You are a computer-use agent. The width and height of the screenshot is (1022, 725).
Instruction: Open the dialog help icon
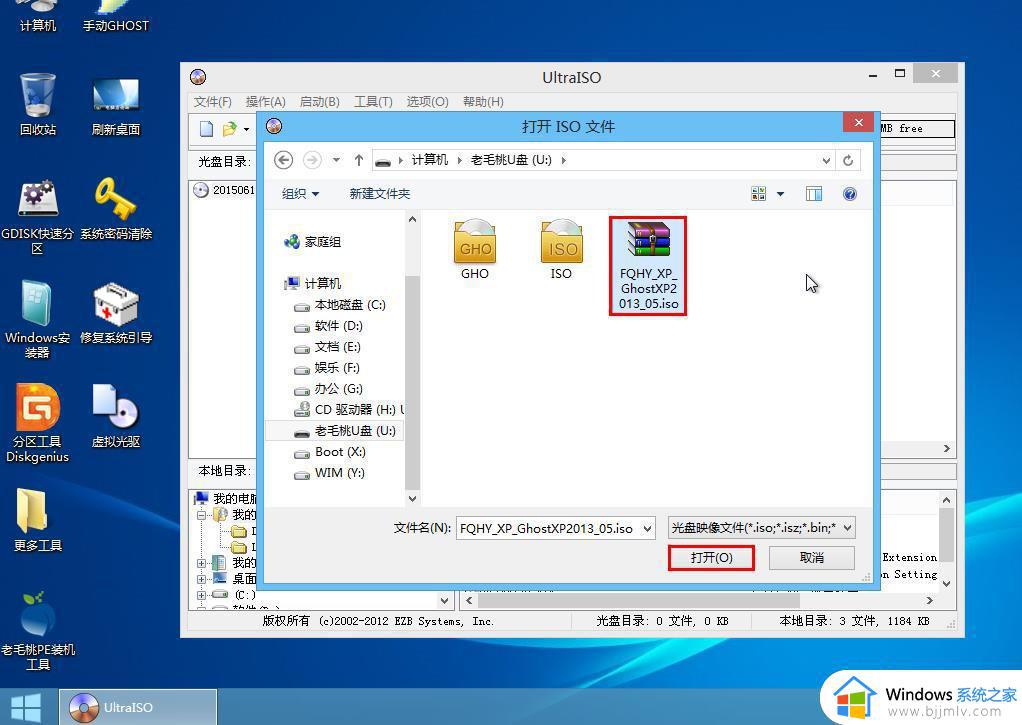pyautogui.click(x=849, y=194)
